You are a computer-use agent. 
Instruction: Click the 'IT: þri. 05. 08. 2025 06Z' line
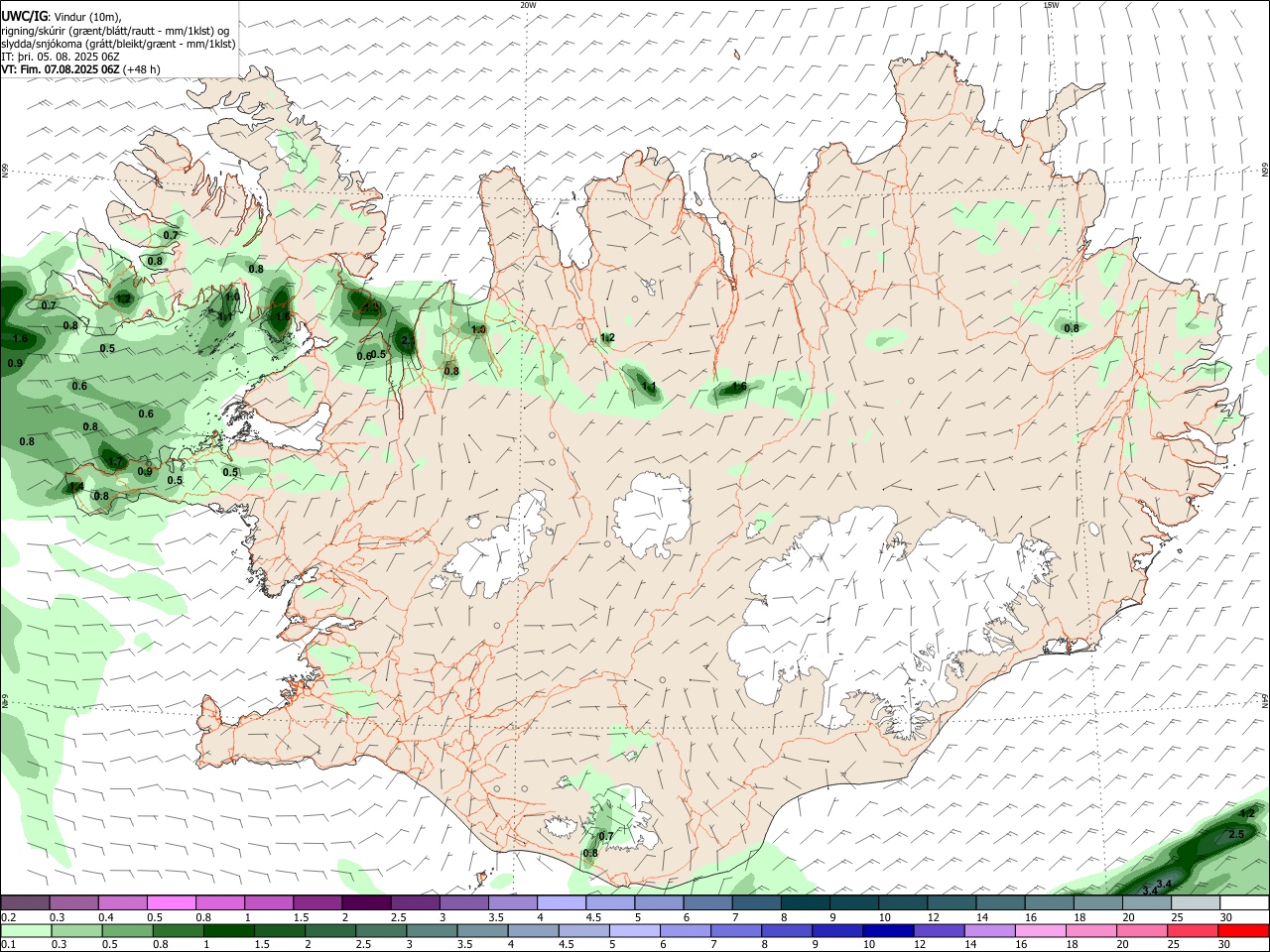[61, 57]
